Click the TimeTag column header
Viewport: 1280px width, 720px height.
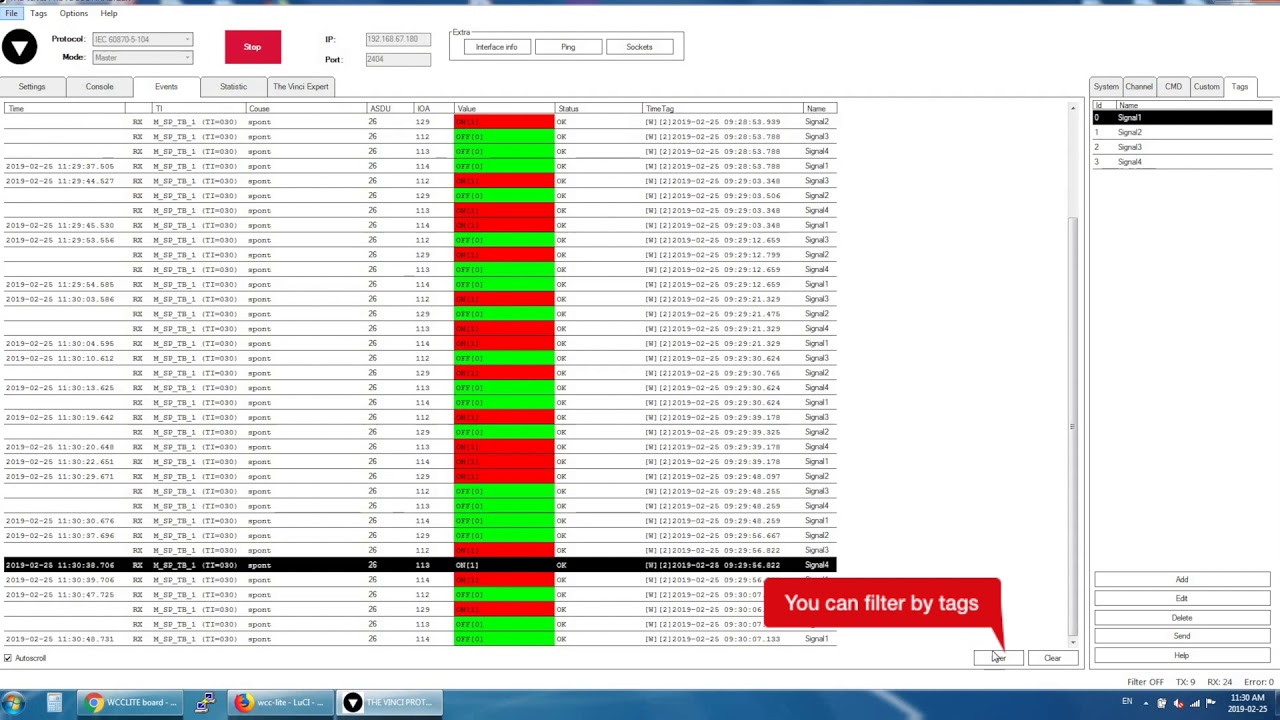click(x=722, y=108)
